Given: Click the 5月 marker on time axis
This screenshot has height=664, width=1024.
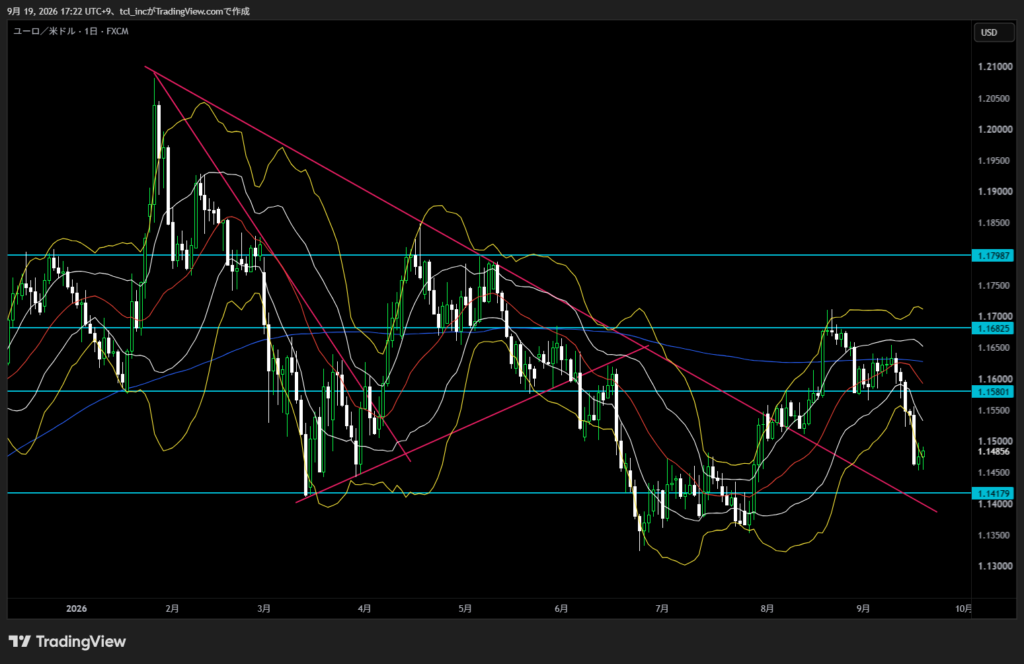Looking at the screenshot, I should click(464, 609).
